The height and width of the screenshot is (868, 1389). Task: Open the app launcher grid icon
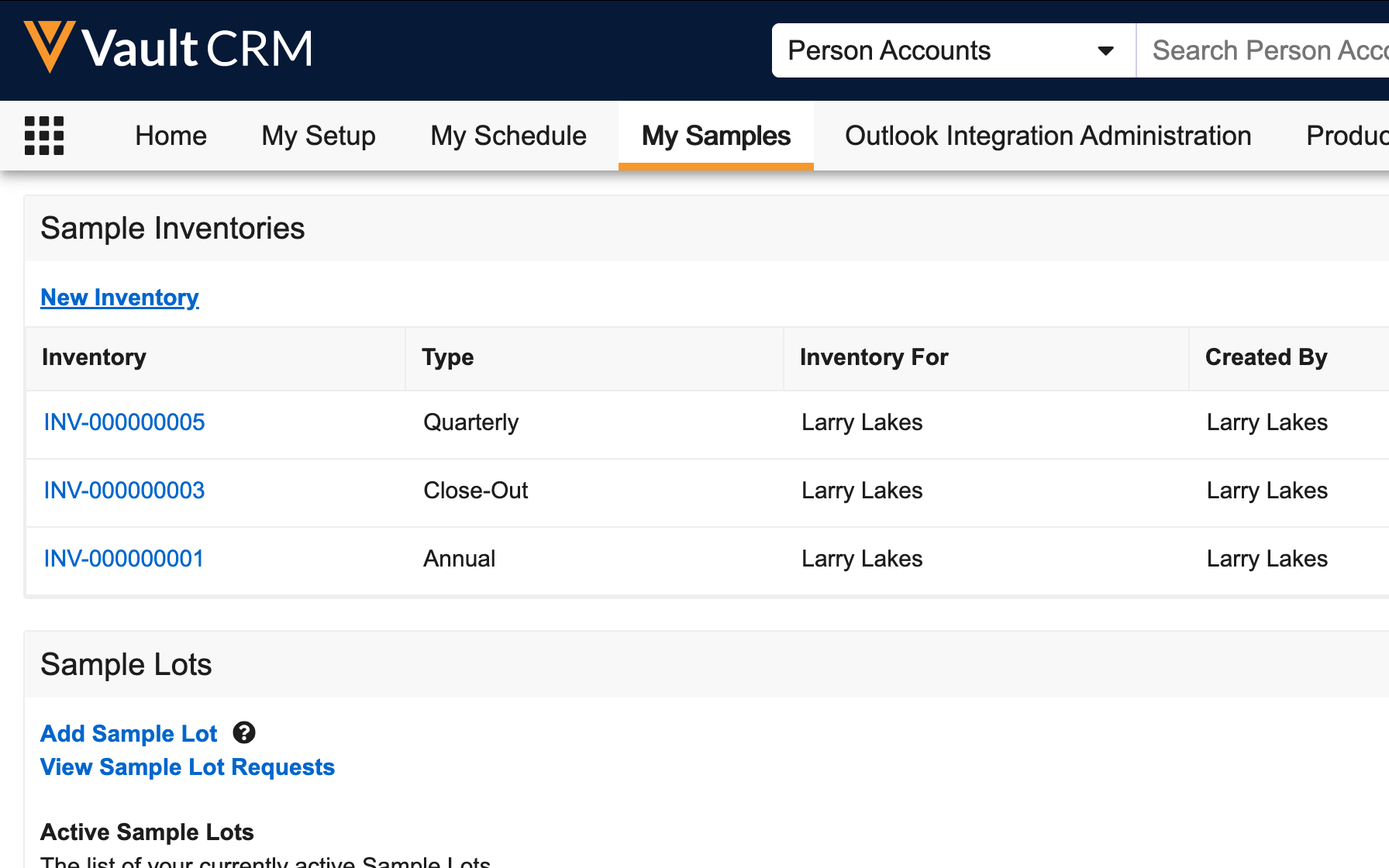pos(44,136)
